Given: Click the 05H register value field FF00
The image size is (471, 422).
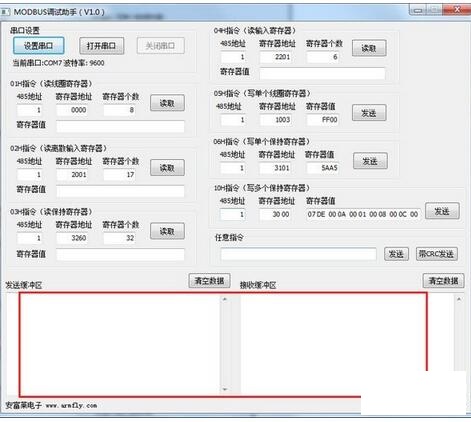Looking at the screenshot, I should click(x=323, y=120).
